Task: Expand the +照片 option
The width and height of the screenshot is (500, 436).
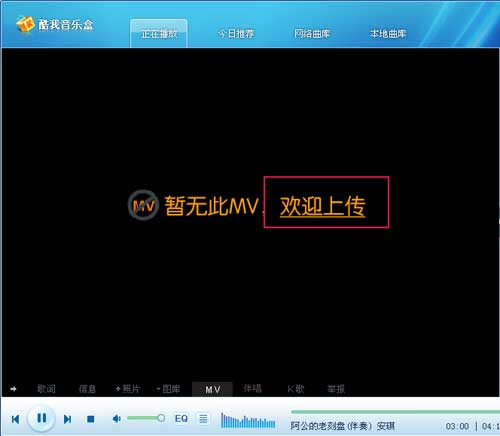Action: pos(127,389)
